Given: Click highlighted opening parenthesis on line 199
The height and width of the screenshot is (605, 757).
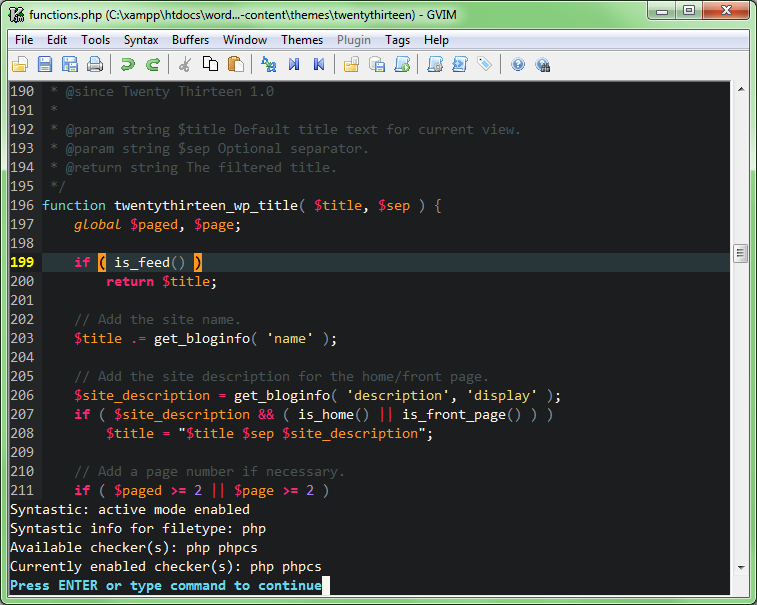Looking at the screenshot, I should [x=102, y=262].
